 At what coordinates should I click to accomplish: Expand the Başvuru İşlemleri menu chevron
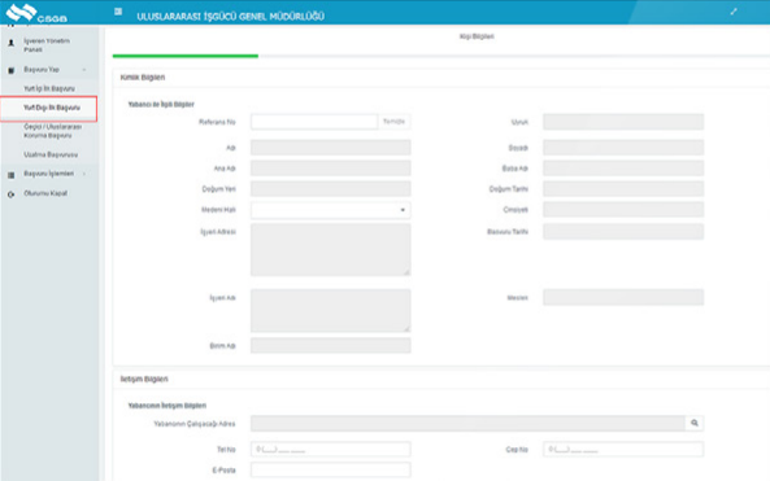[x=84, y=174]
